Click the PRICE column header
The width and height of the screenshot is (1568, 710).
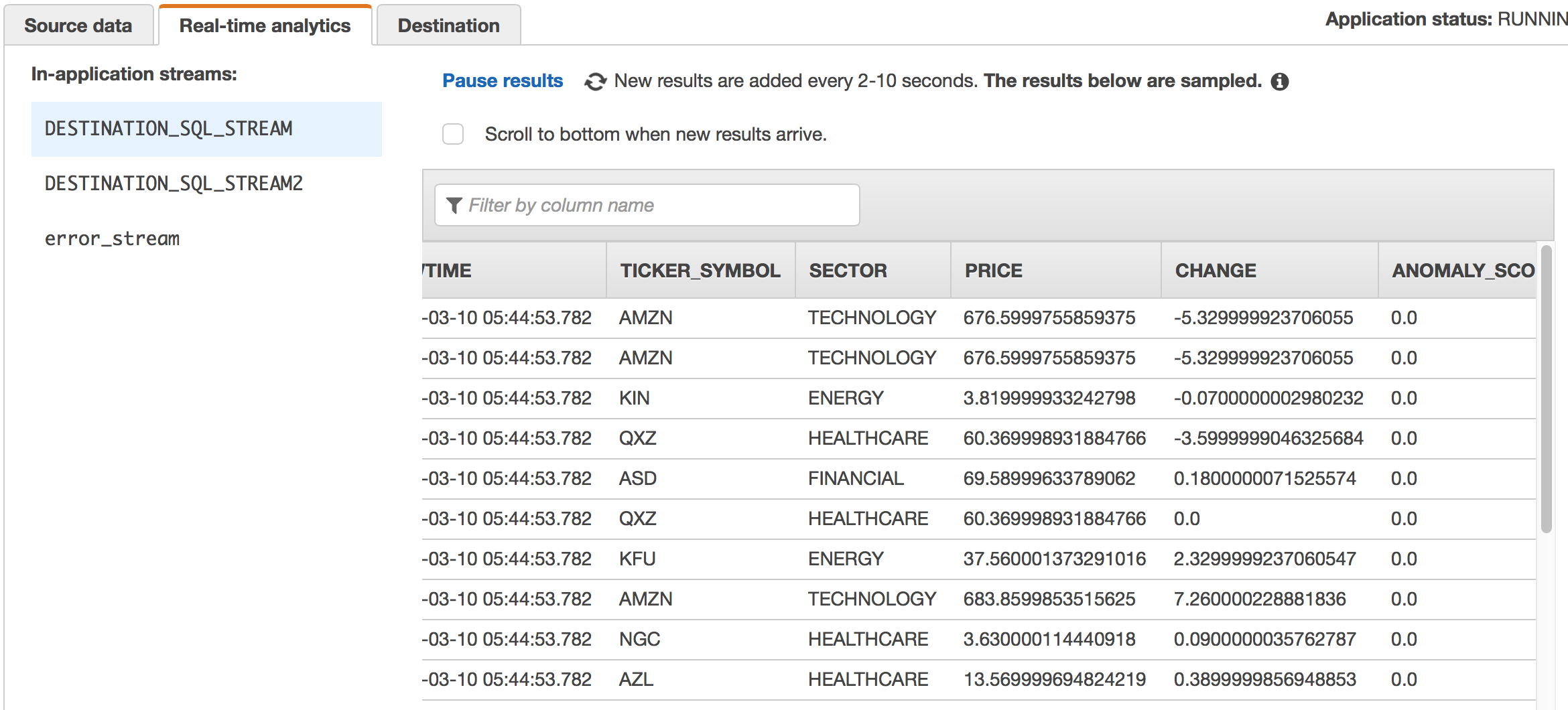993,271
